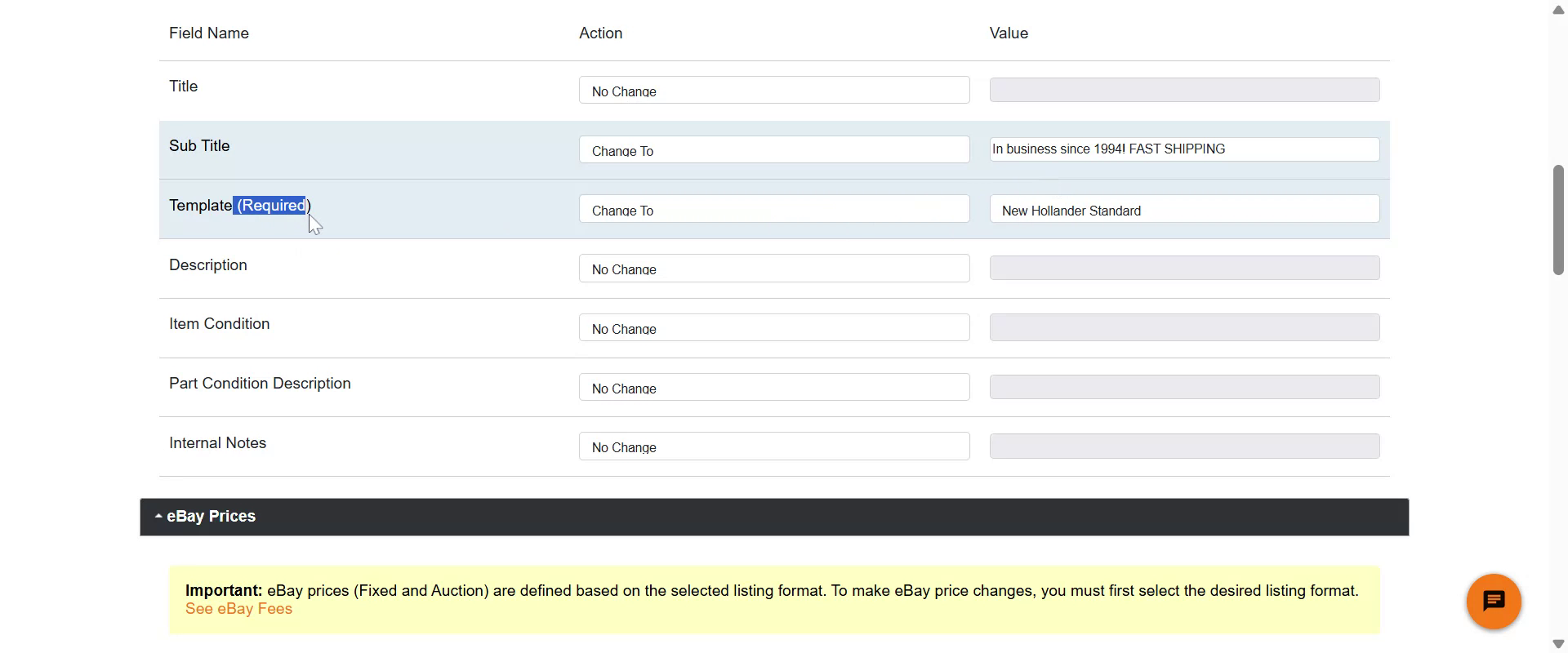Click the scrollbar down arrow

coord(1558,644)
